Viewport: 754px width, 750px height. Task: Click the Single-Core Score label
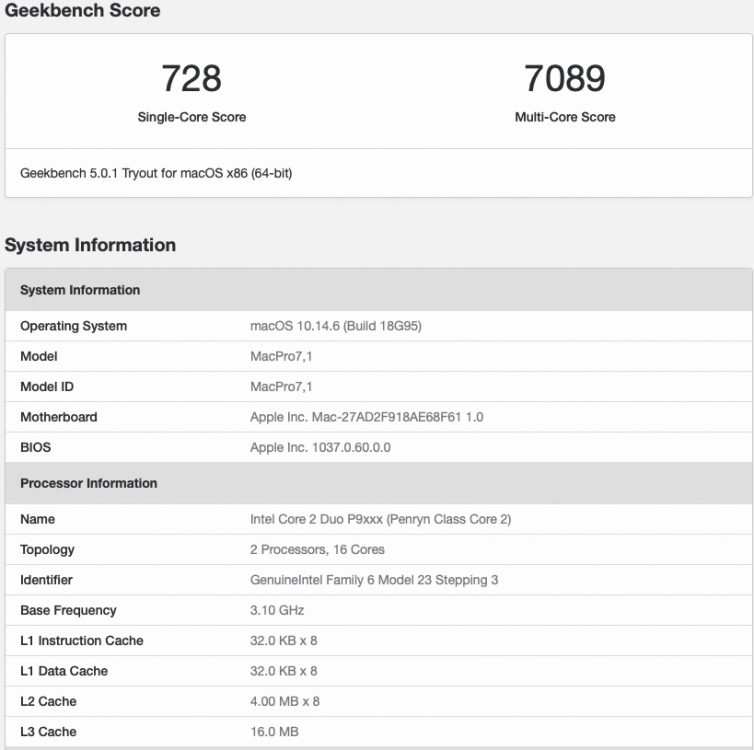click(191, 117)
